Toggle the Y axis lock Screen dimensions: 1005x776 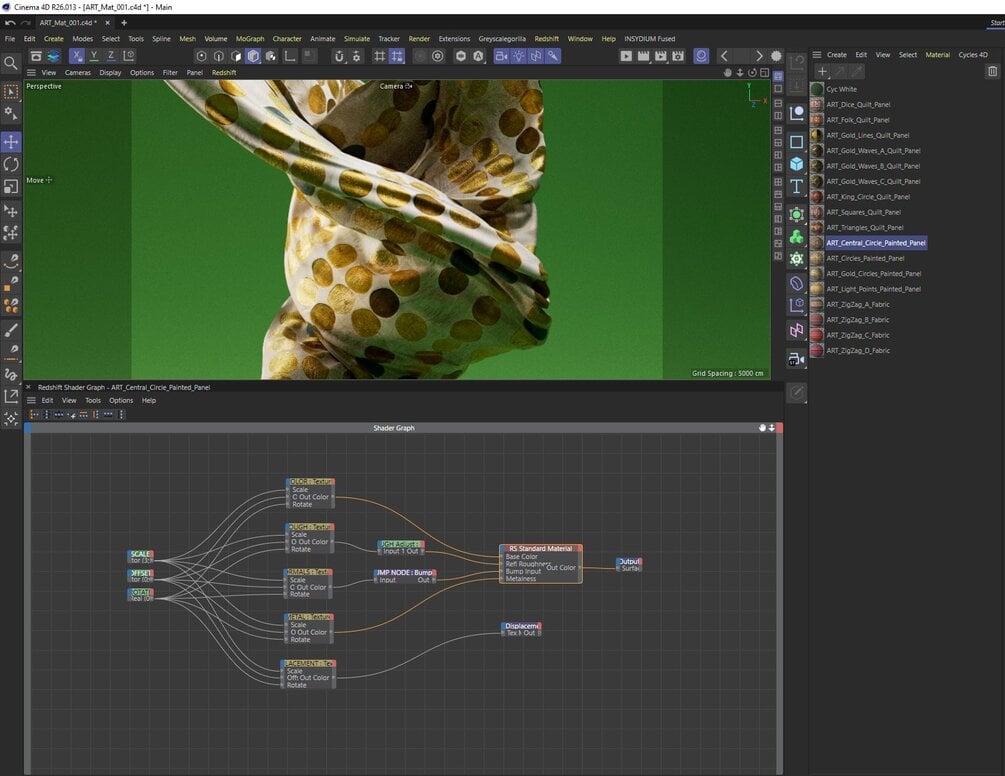coord(94,56)
